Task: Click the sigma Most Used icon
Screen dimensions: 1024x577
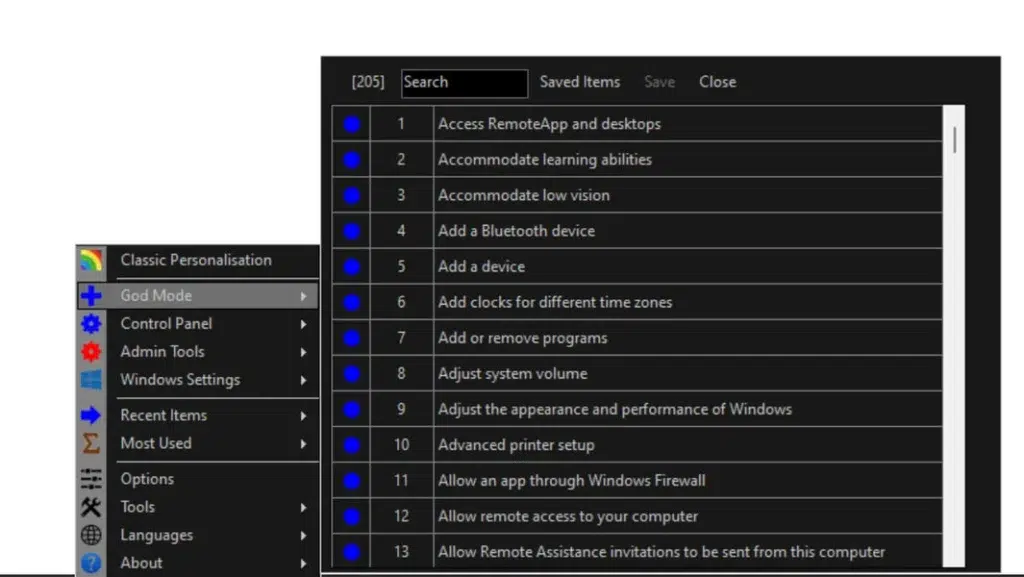Action: click(x=91, y=443)
